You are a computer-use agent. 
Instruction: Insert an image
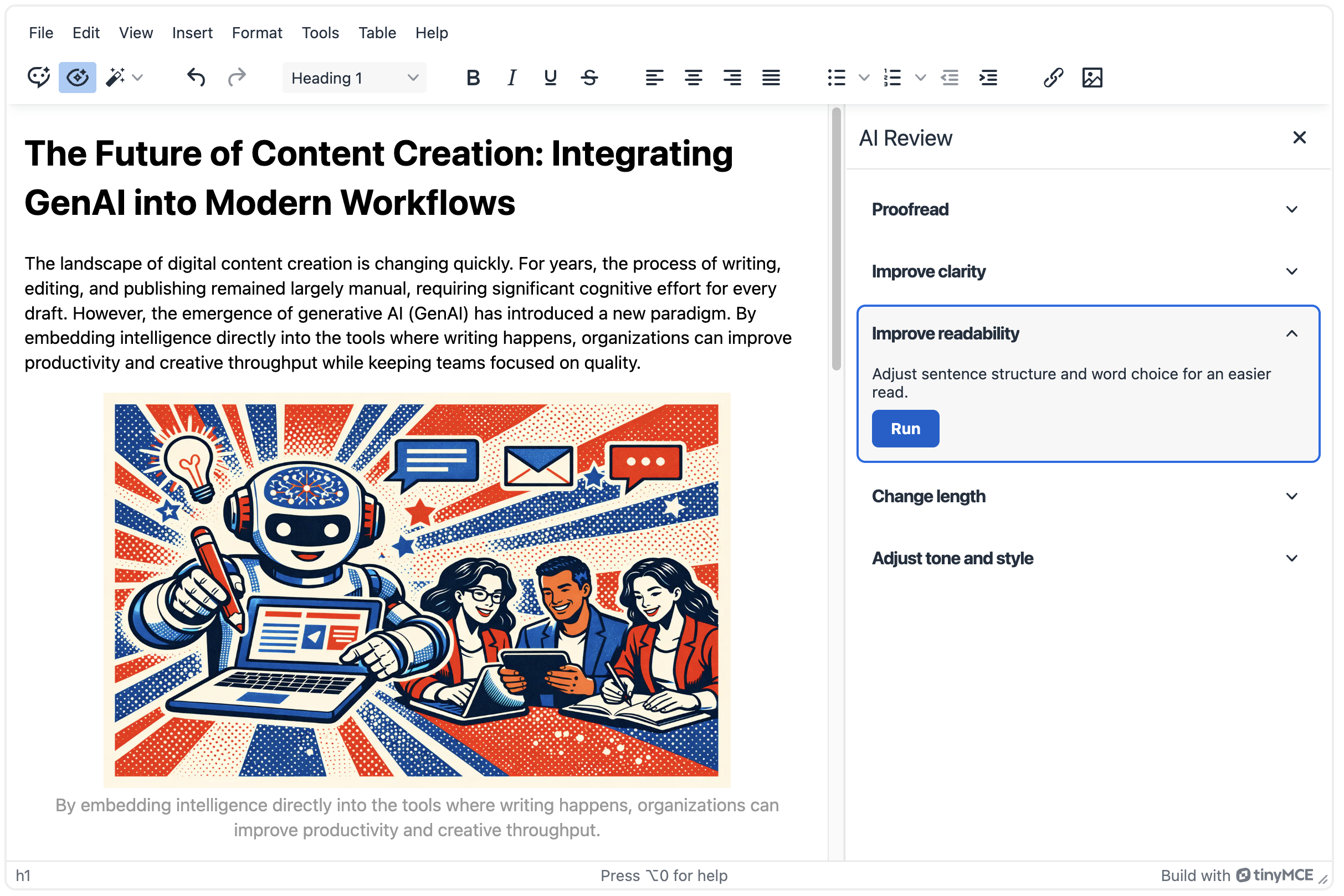point(1092,77)
